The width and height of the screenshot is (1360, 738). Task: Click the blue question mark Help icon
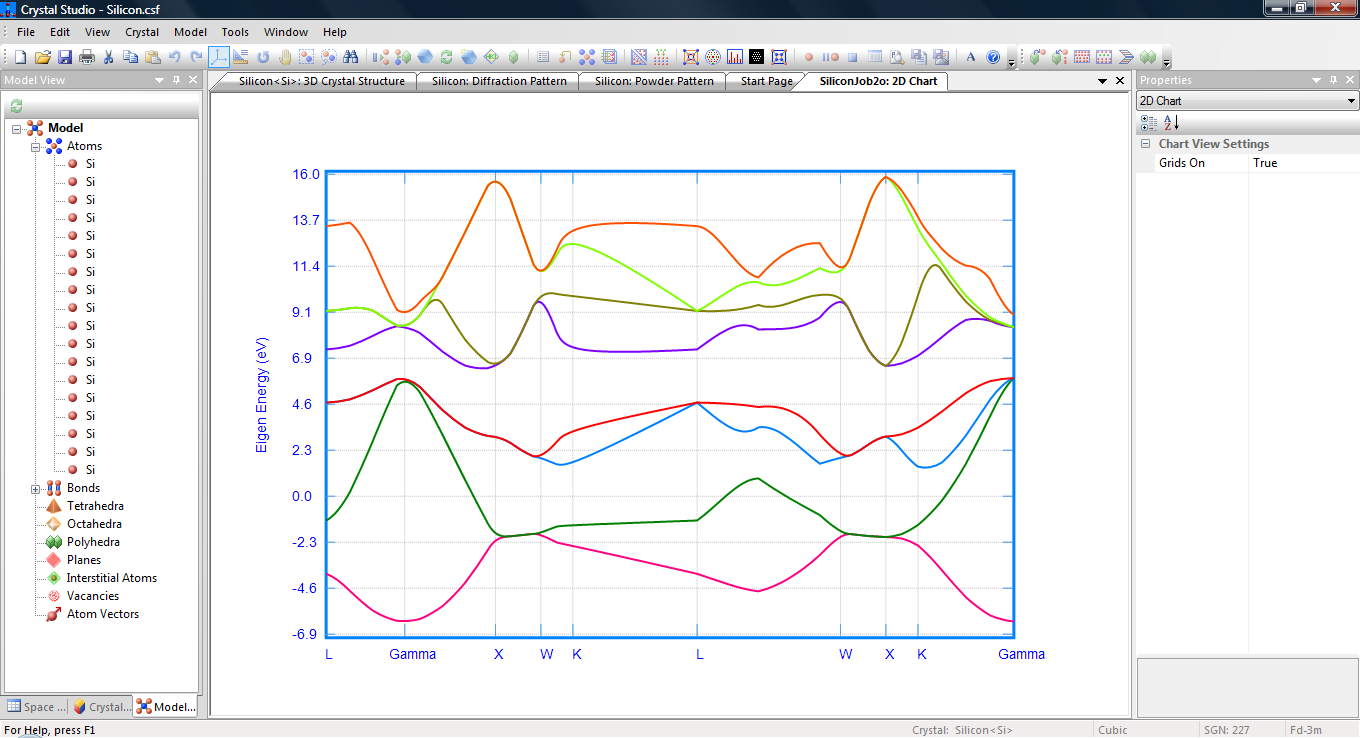[x=993, y=57]
